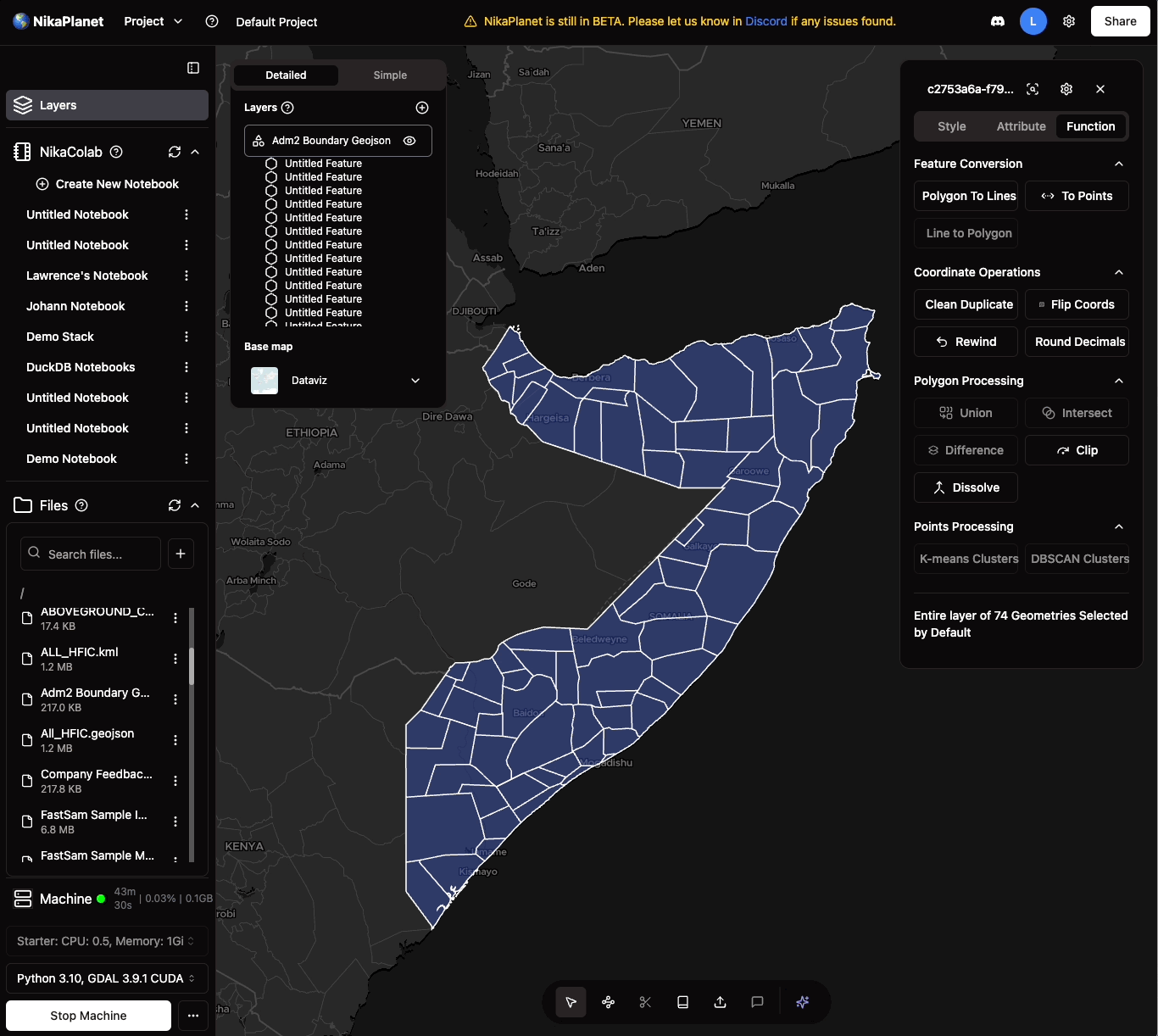The height and width of the screenshot is (1036, 1158).
Task: Click the upload export tool
Action: (720, 1002)
